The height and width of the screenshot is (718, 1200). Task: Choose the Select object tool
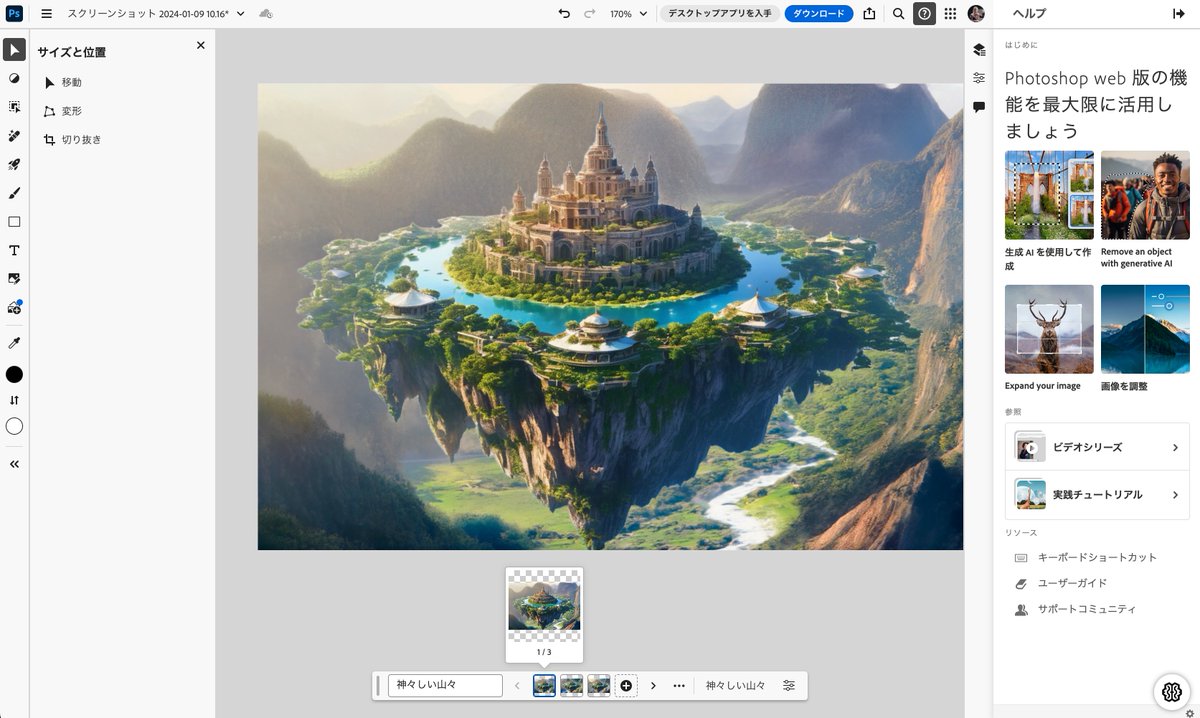pyautogui.click(x=14, y=107)
